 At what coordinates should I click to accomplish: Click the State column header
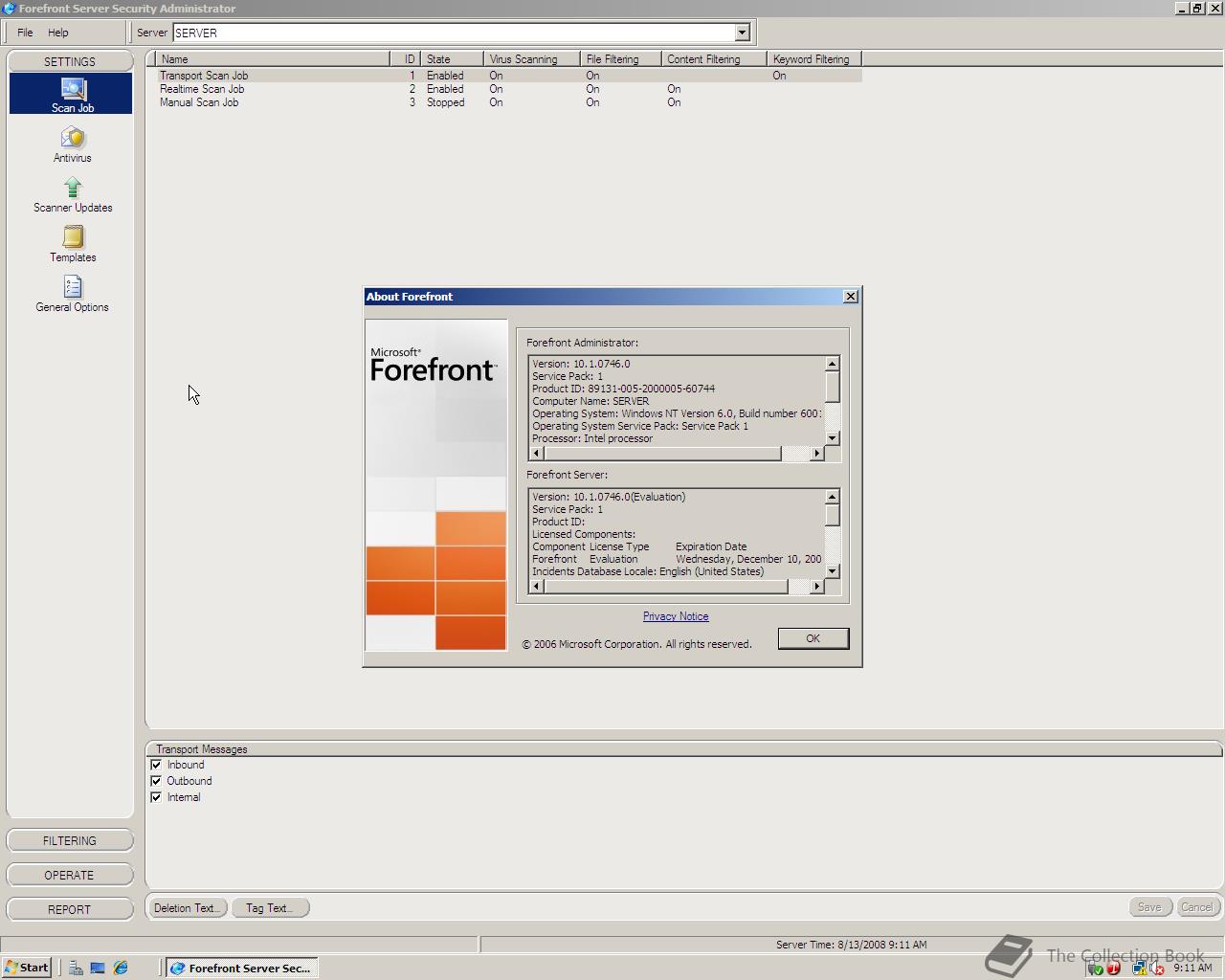point(452,59)
